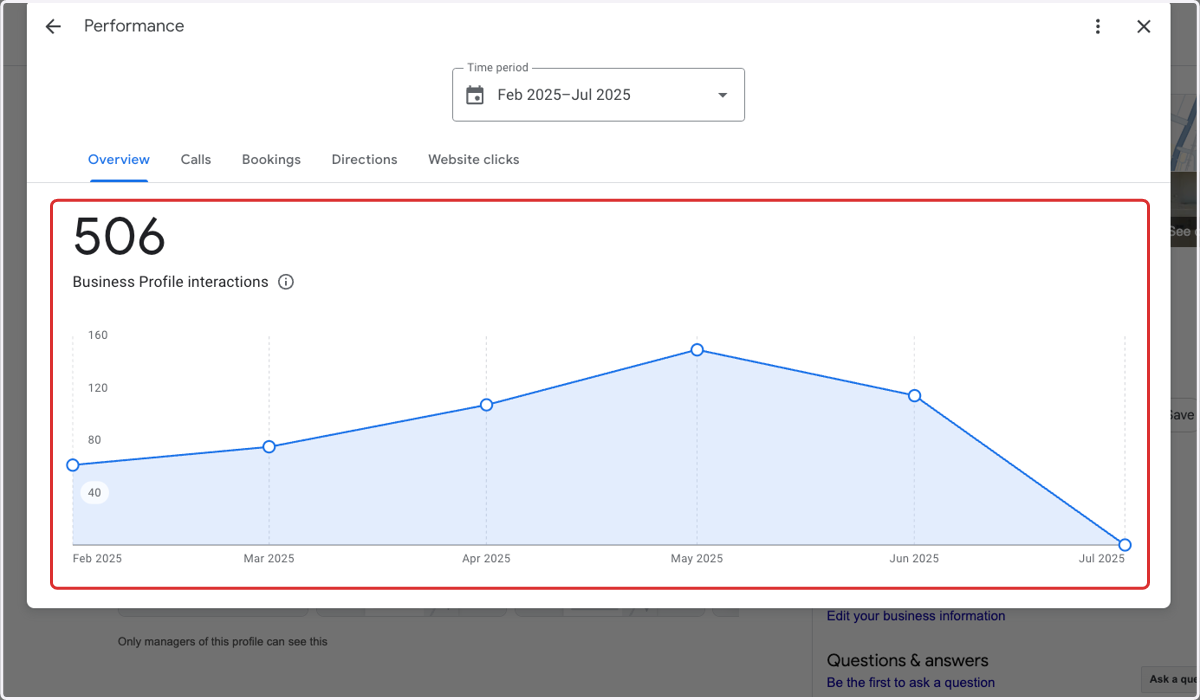Select the Jun 2025 data point
The image size is (1200, 700).
point(914,396)
